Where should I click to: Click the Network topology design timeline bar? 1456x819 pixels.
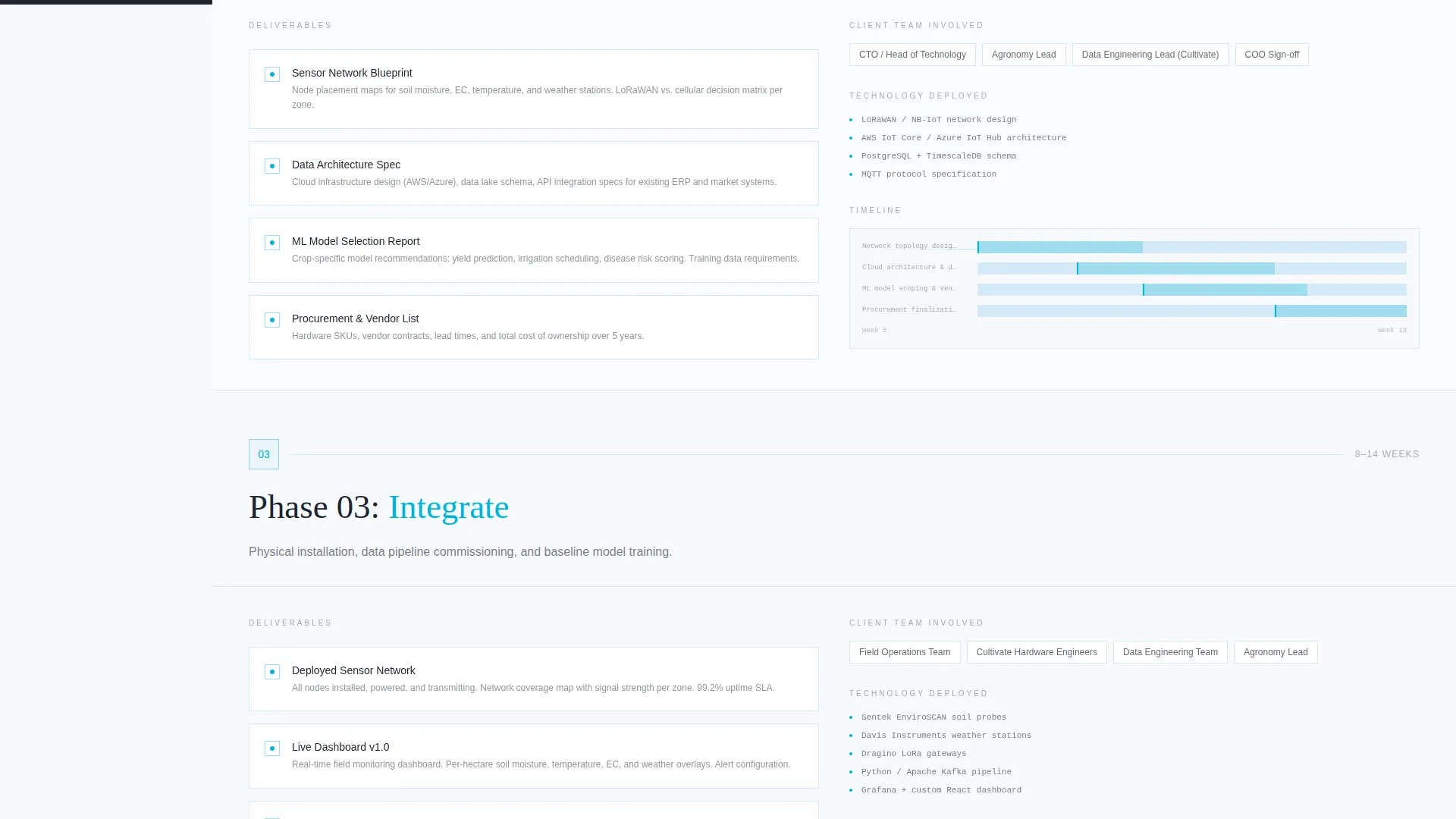pos(1060,247)
